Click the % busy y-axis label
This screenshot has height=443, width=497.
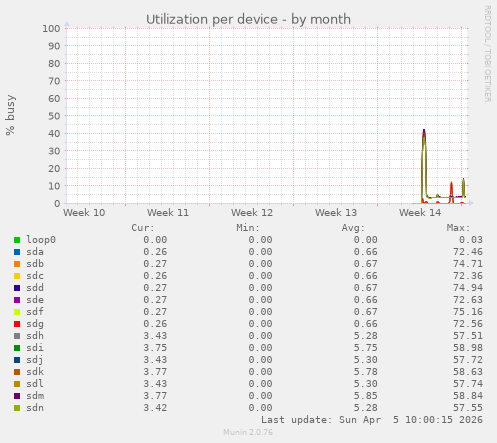pos(10,115)
